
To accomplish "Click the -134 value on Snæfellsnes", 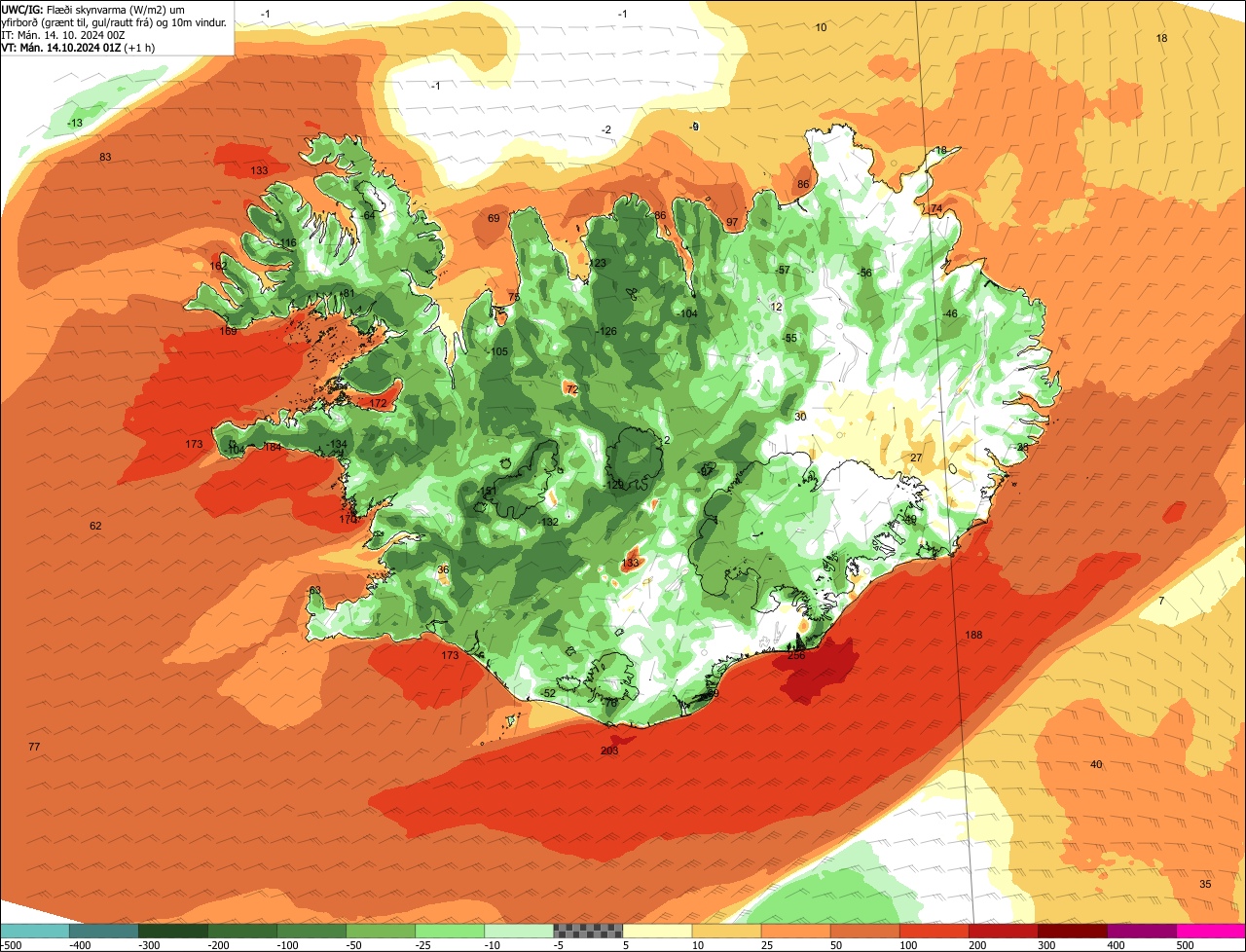I will 337,444.
